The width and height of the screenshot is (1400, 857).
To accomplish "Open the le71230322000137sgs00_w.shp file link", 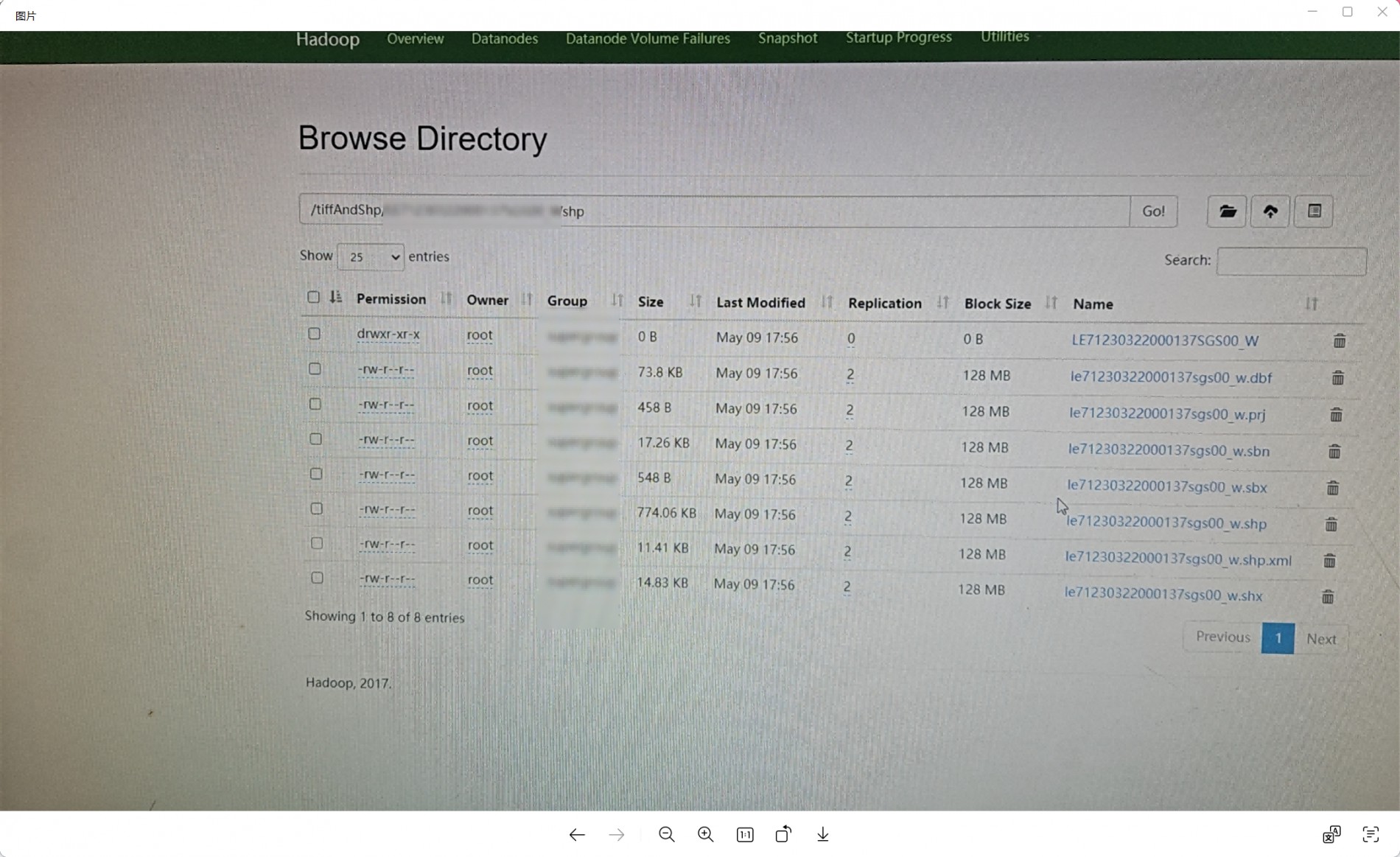I will pos(1166,523).
